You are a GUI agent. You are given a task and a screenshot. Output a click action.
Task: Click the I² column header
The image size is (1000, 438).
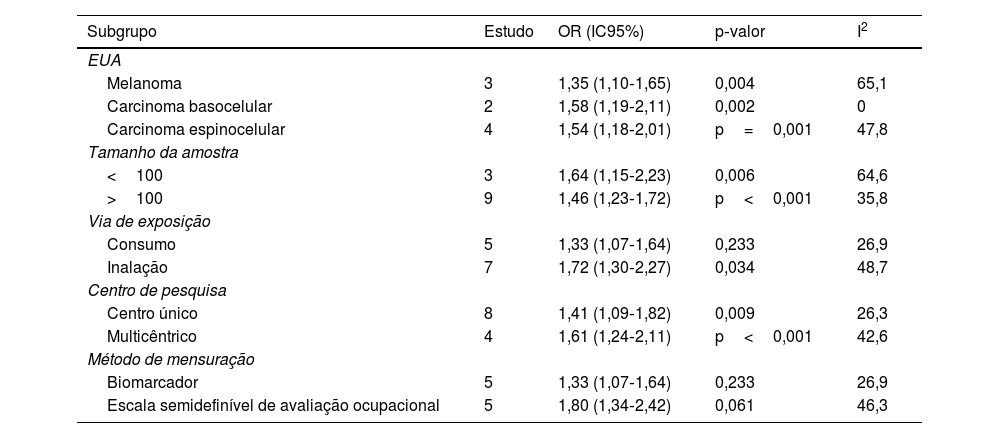[862, 32]
